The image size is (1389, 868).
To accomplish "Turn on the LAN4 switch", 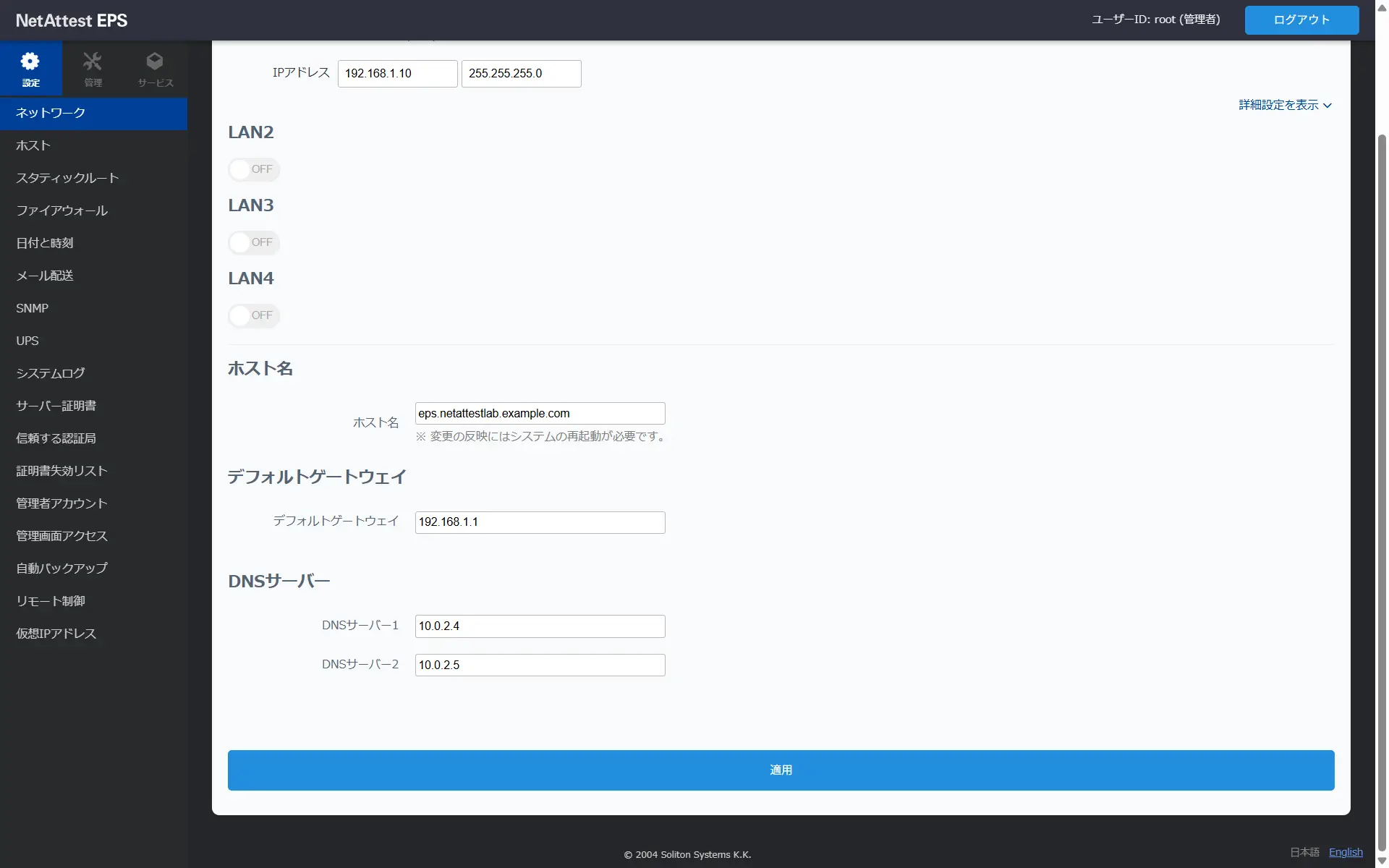I will click(x=254, y=315).
